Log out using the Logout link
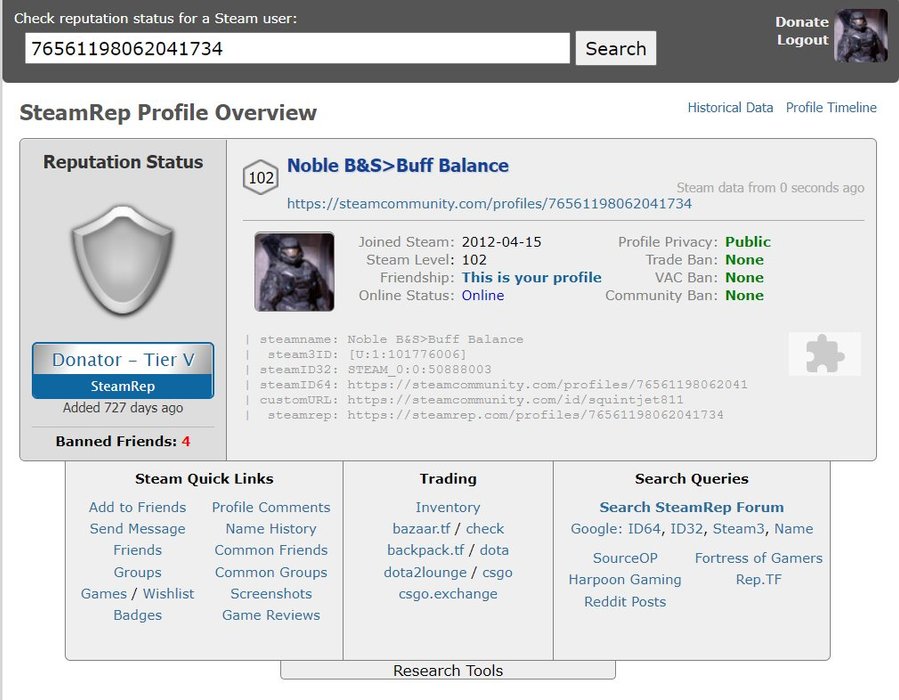 [802, 40]
